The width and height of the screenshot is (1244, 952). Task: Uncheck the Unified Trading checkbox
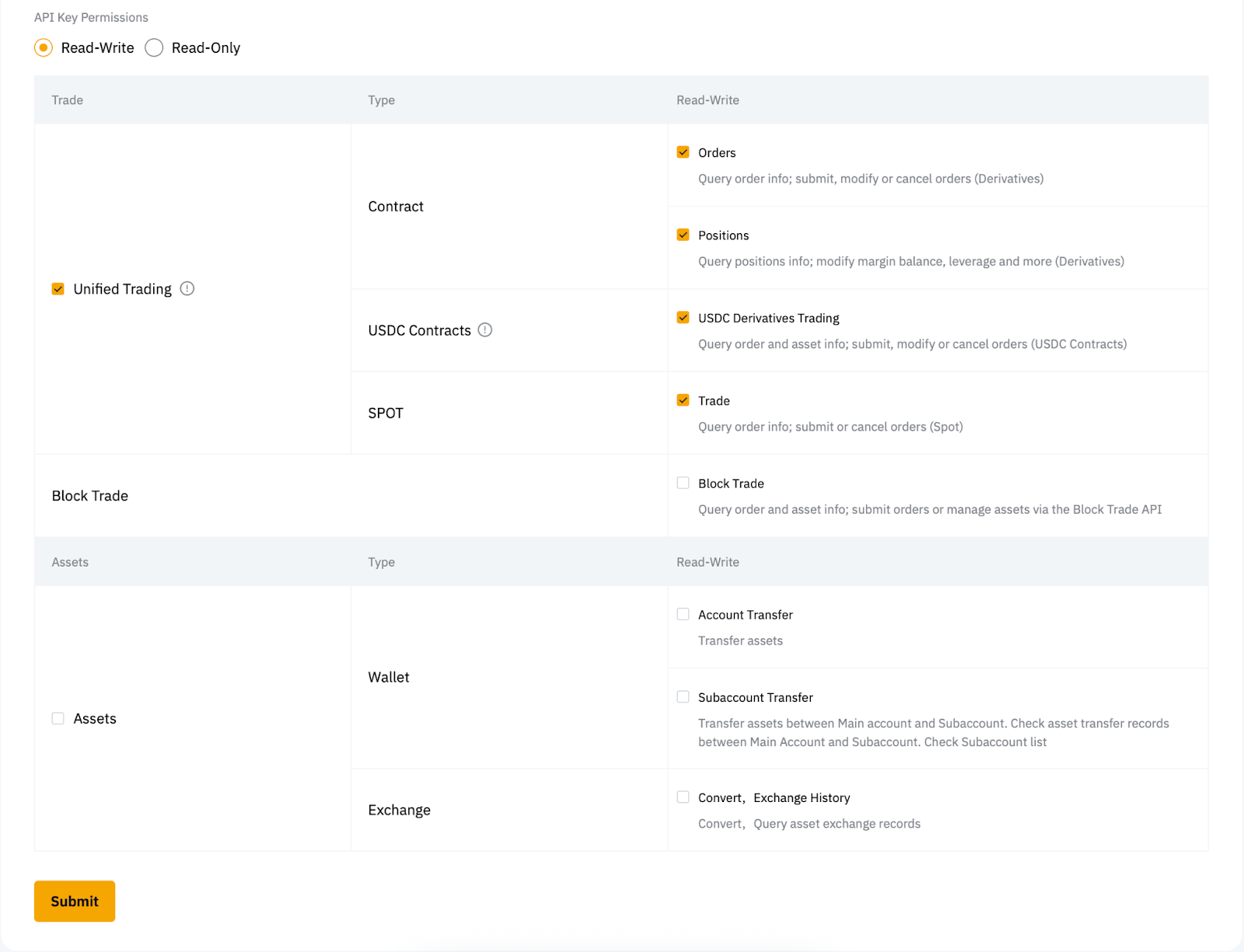point(58,289)
